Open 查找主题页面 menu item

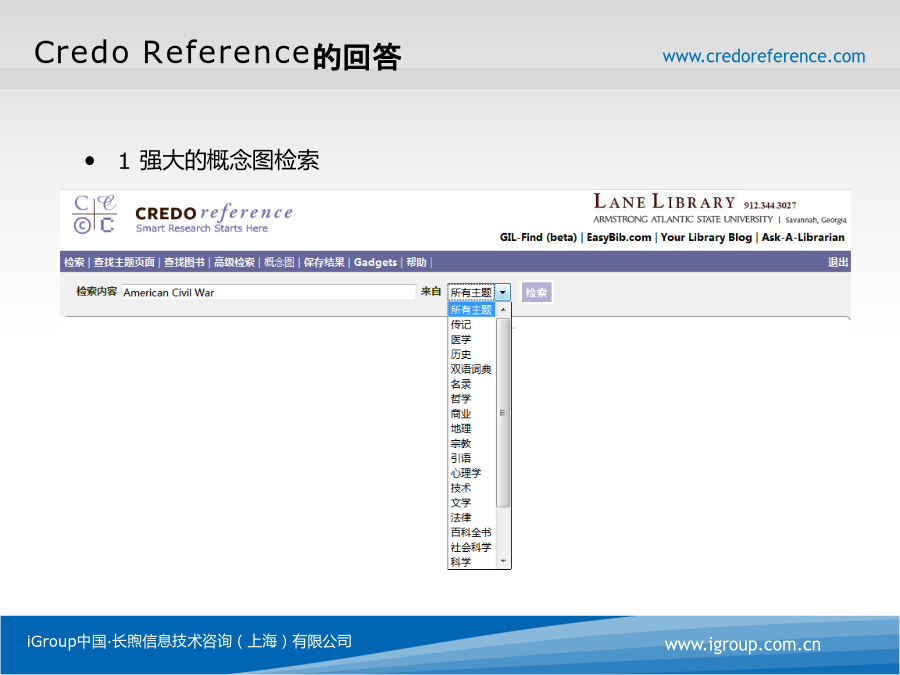click(124, 262)
